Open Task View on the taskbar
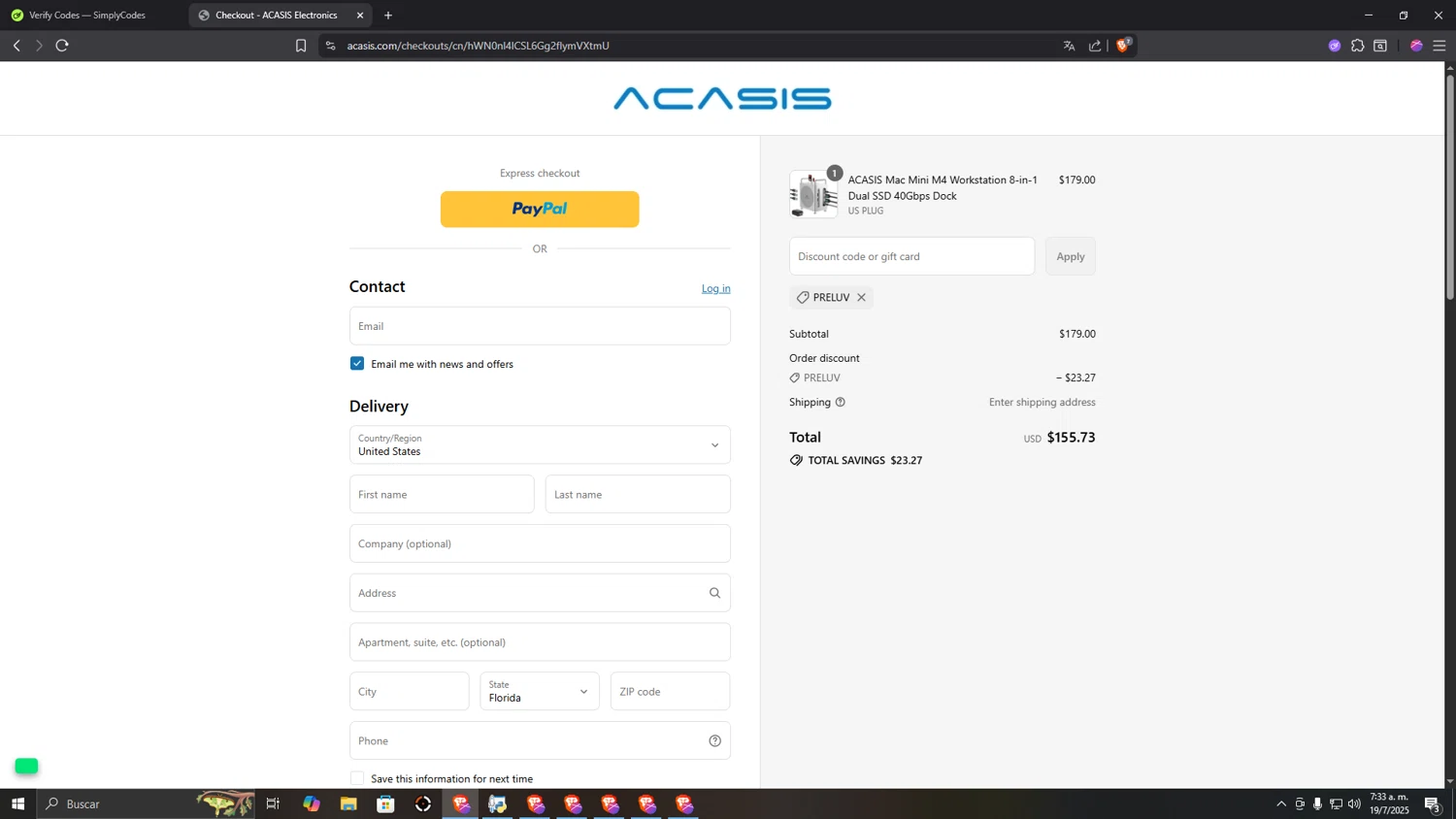The height and width of the screenshot is (819, 1456). click(x=274, y=803)
